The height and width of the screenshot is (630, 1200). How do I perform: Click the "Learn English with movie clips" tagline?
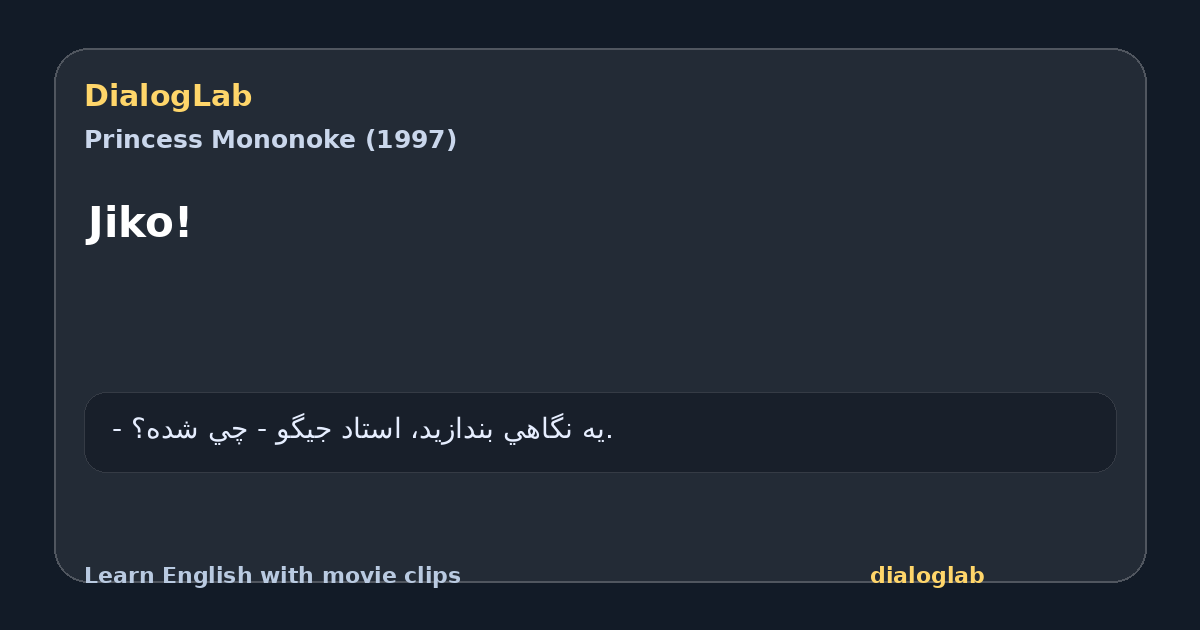pos(272,576)
